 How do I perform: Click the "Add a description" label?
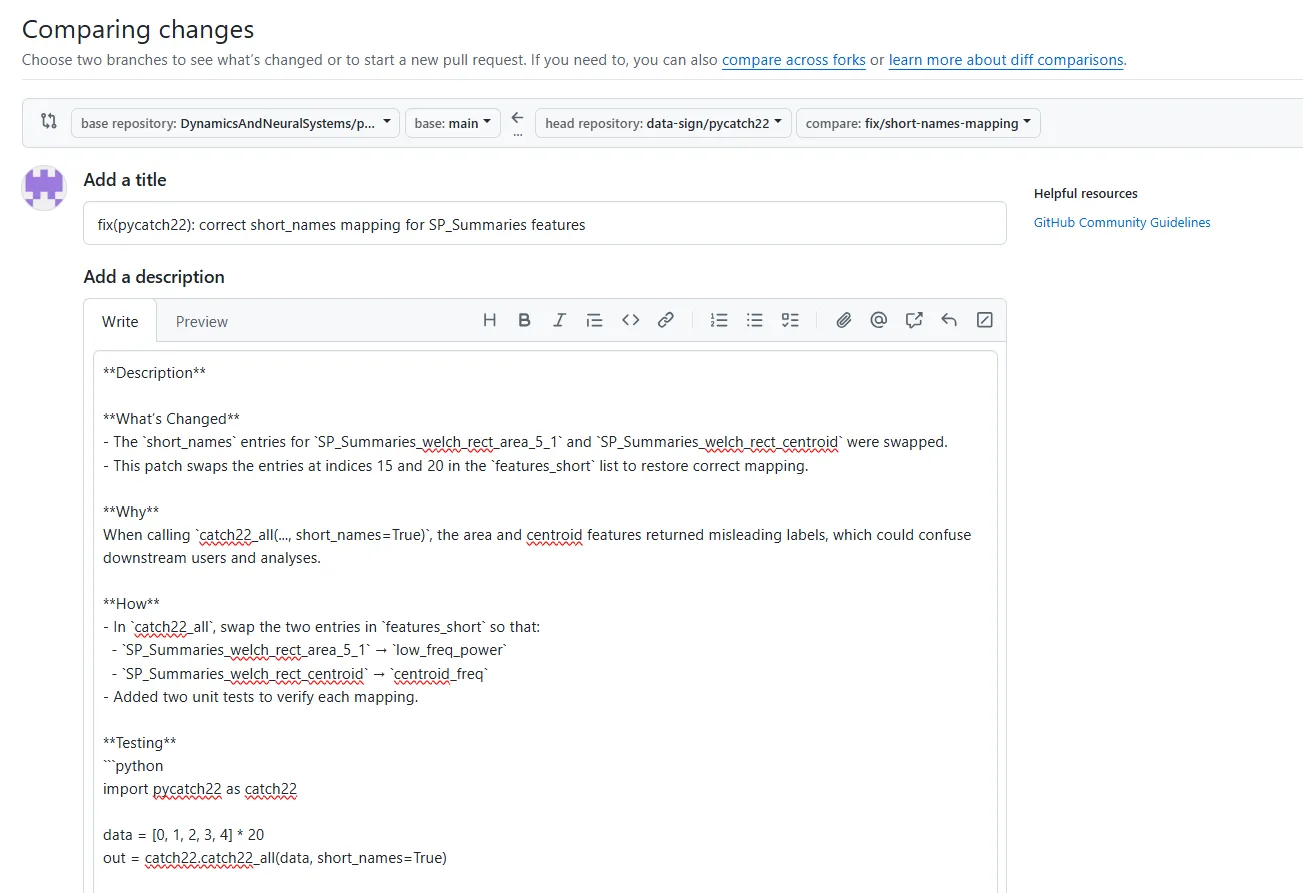click(154, 277)
